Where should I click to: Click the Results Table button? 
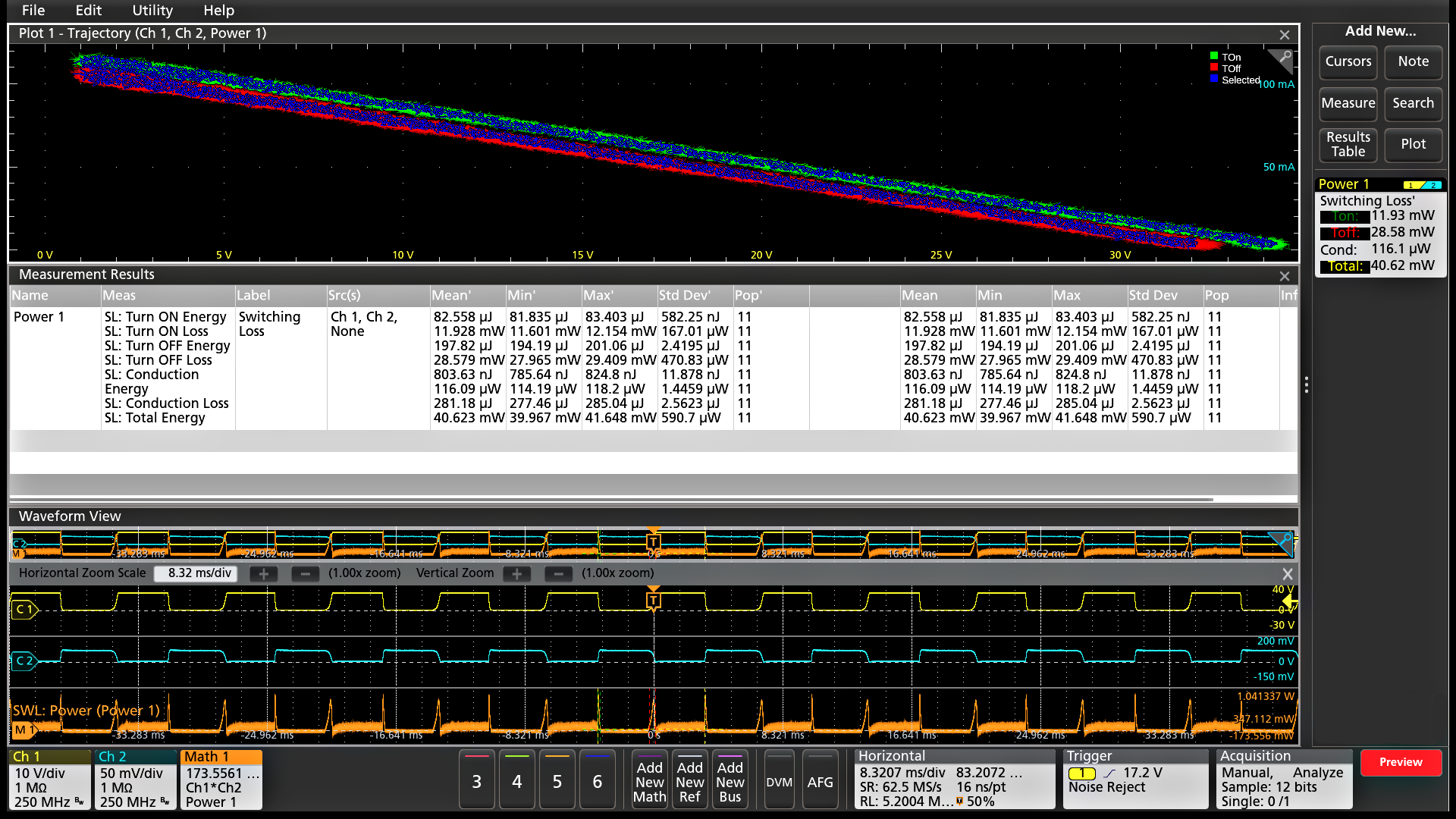coord(1348,145)
